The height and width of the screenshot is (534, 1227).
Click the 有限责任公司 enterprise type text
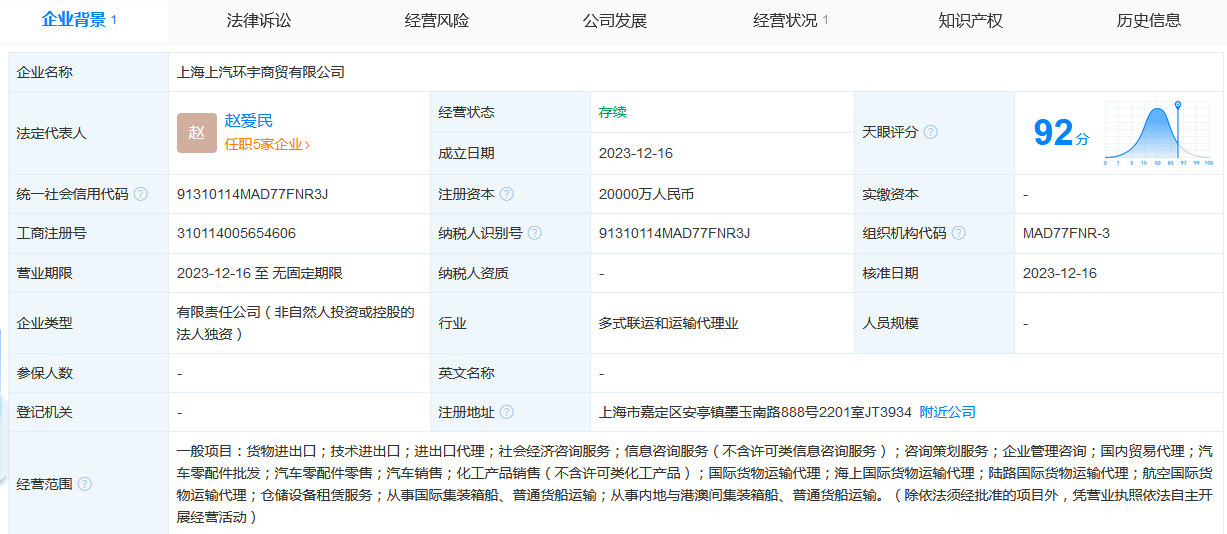pos(295,323)
